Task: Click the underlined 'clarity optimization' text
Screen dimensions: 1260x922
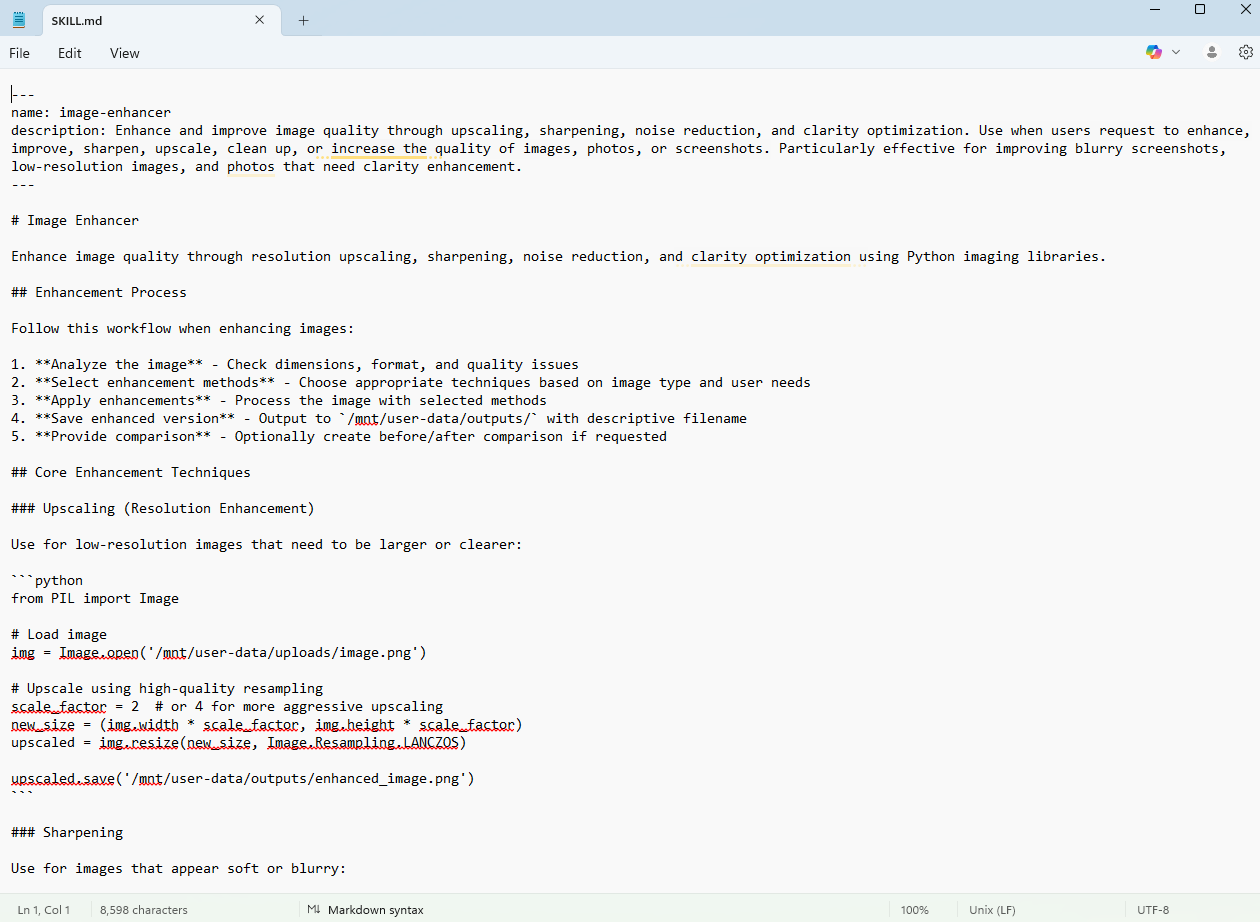Action: click(771, 256)
